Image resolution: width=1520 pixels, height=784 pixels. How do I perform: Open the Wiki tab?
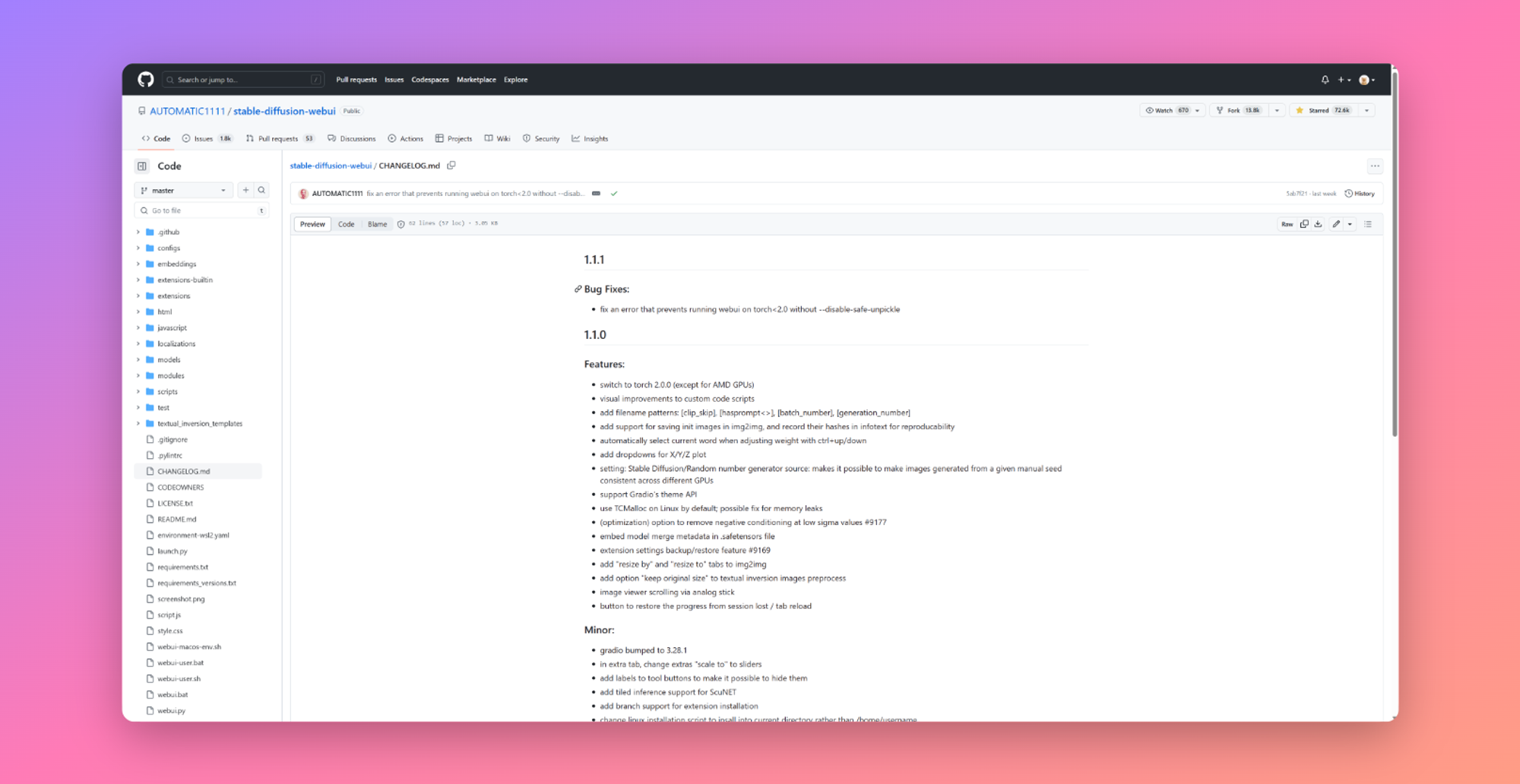(x=497, y=139)
